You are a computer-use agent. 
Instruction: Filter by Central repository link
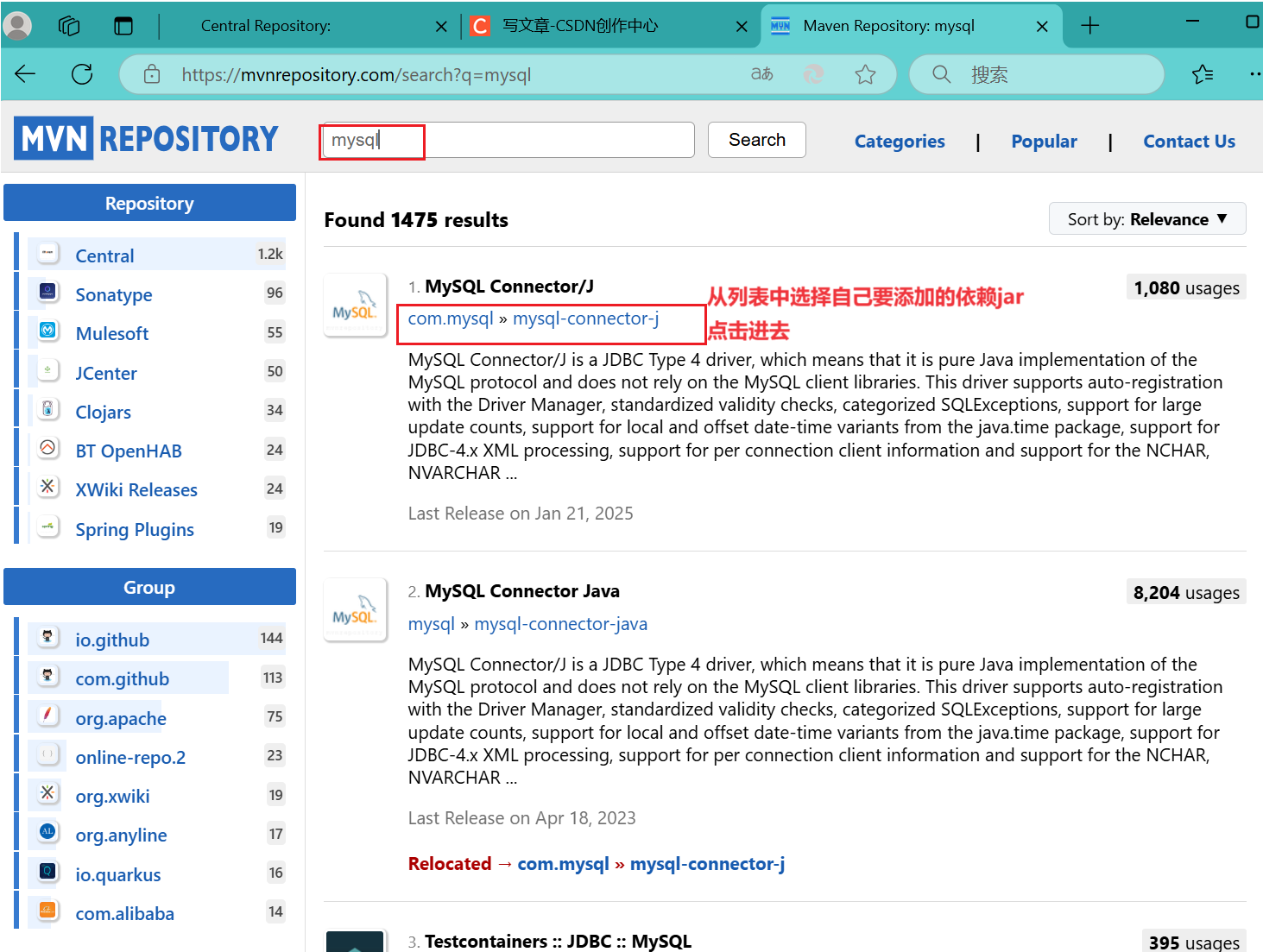coord(104,255)
